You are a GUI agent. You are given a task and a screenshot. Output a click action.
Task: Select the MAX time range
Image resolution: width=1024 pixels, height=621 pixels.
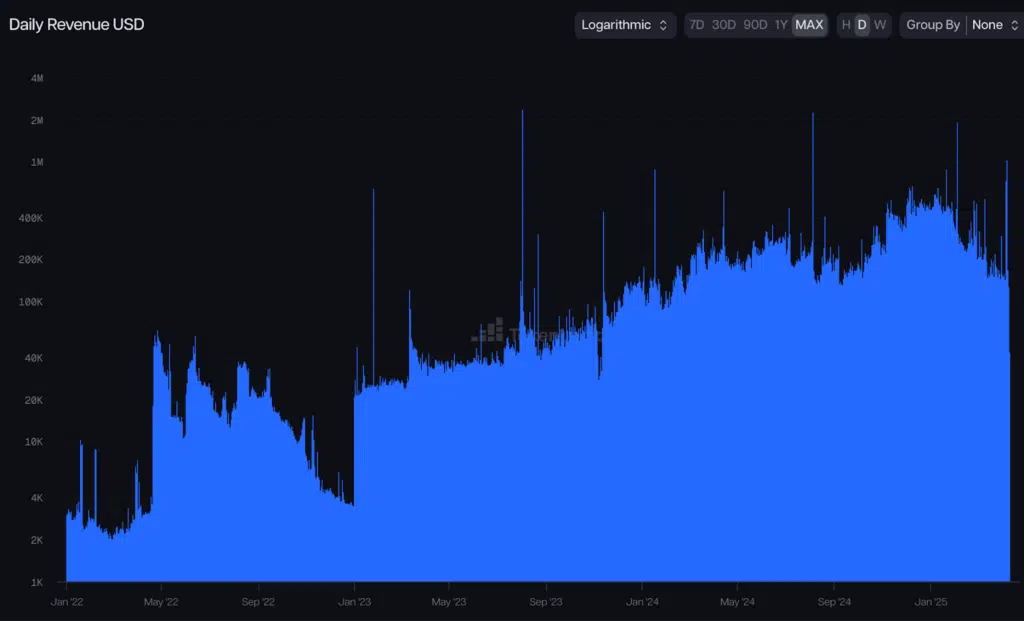809,25
